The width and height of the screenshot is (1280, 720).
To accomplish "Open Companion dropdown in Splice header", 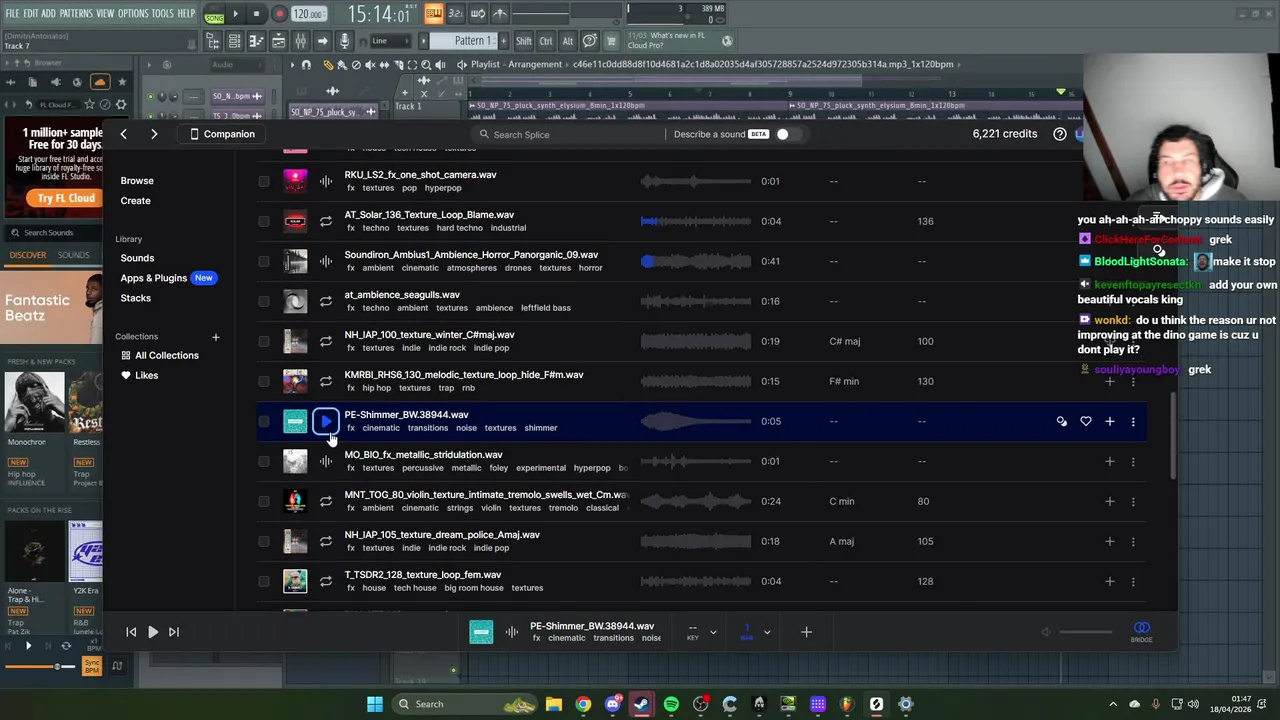I will tap(222, 134).
